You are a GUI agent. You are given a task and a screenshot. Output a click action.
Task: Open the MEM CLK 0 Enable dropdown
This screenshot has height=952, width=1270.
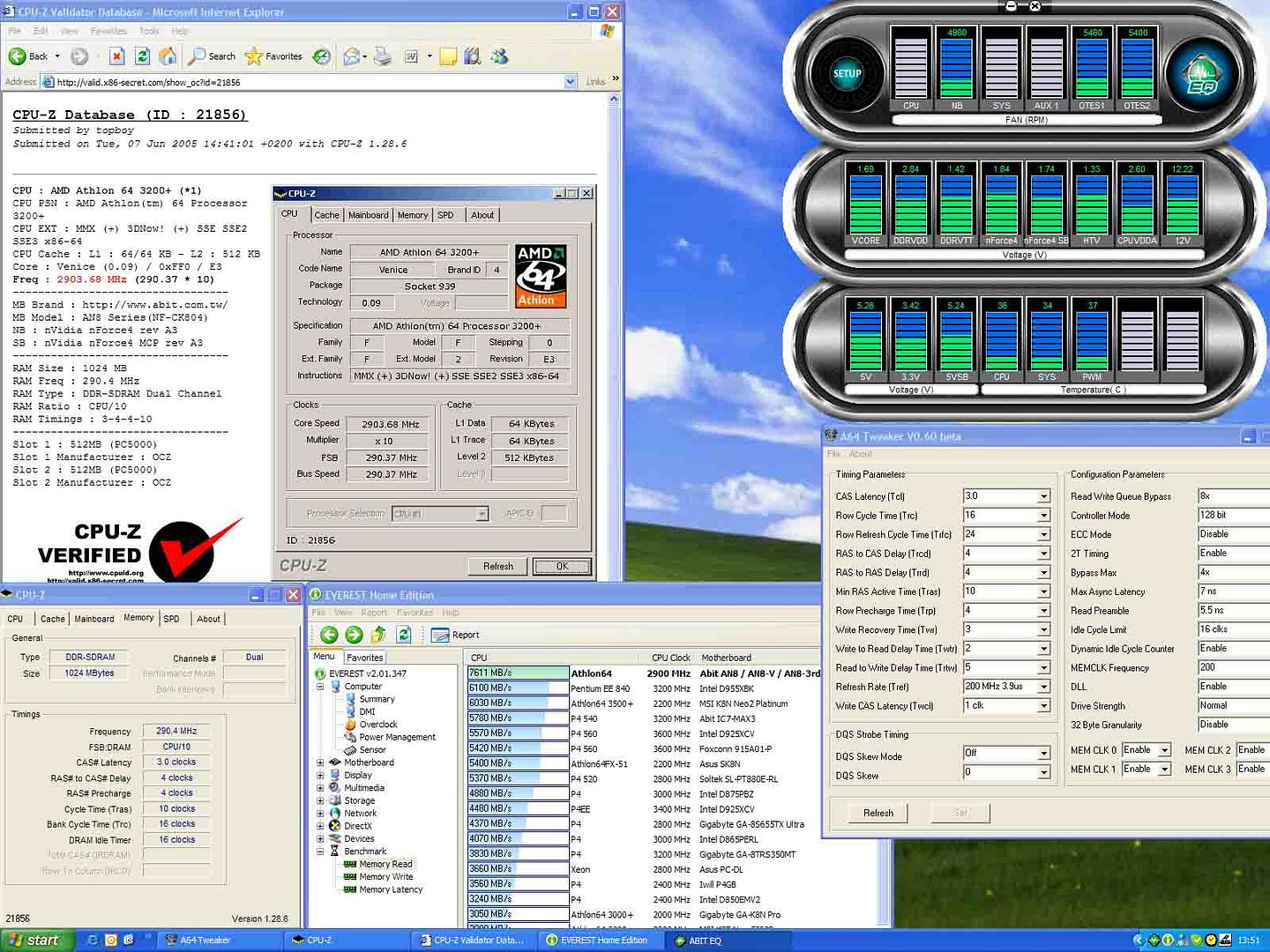[x=1164, y=750]
